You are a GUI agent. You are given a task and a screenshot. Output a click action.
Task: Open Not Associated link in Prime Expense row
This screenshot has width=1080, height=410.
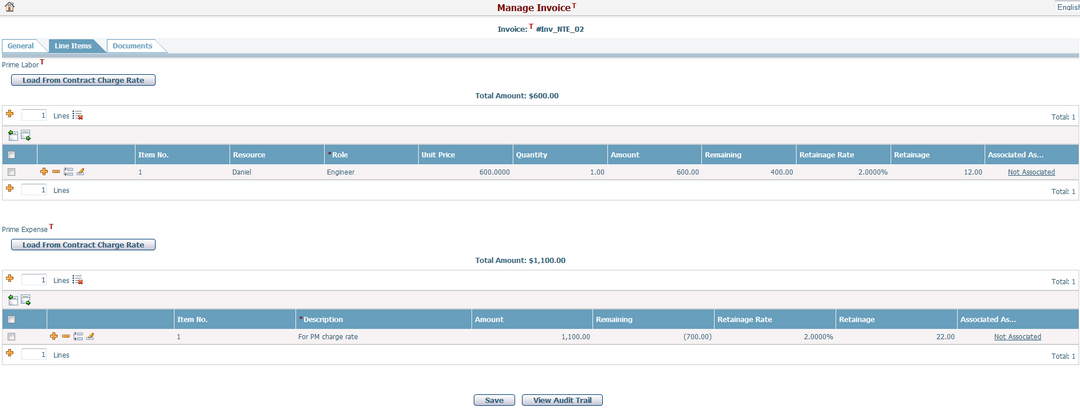pyautogui.click(x=1017, y=337)
